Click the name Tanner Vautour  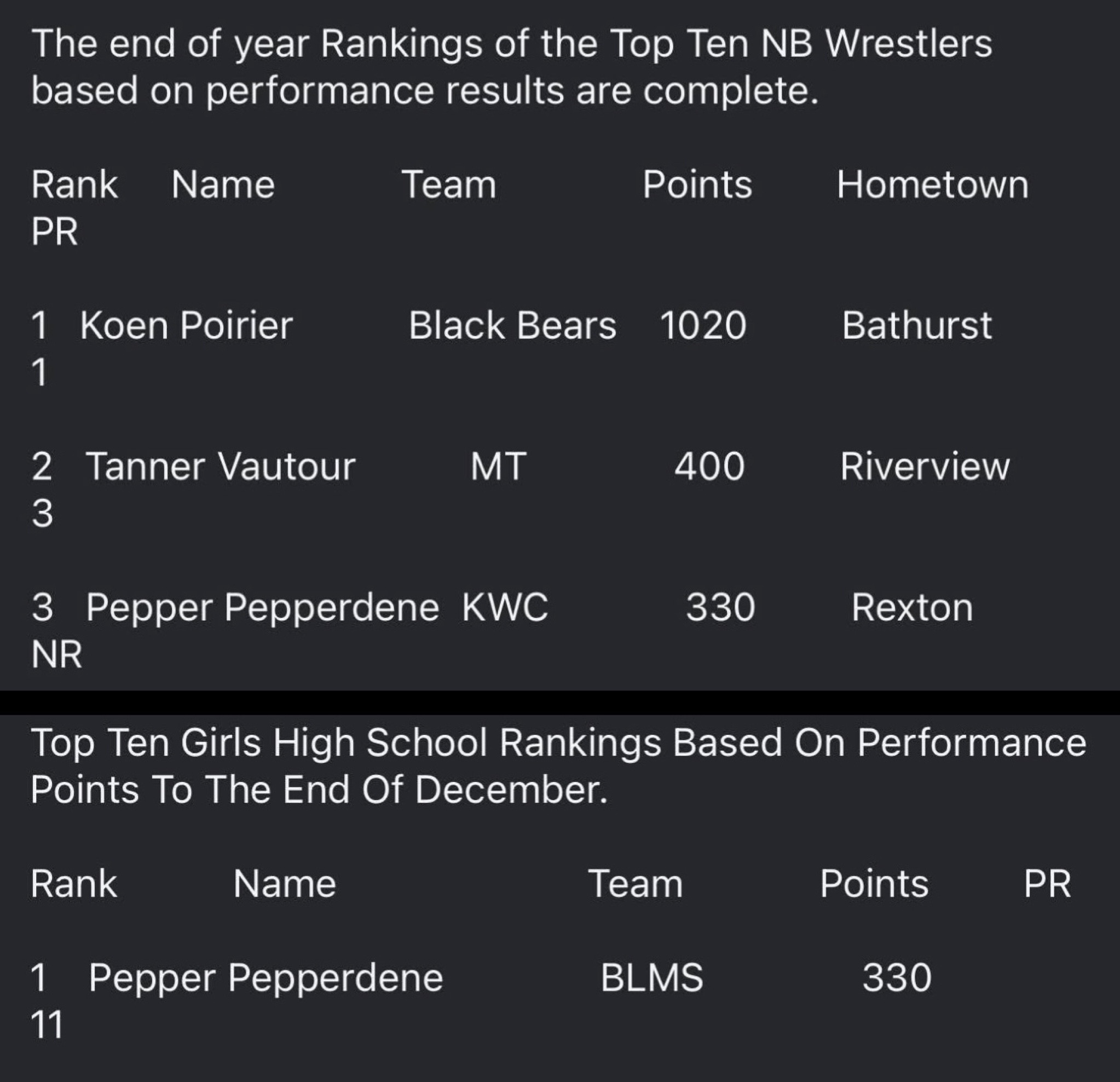(221, 467)
